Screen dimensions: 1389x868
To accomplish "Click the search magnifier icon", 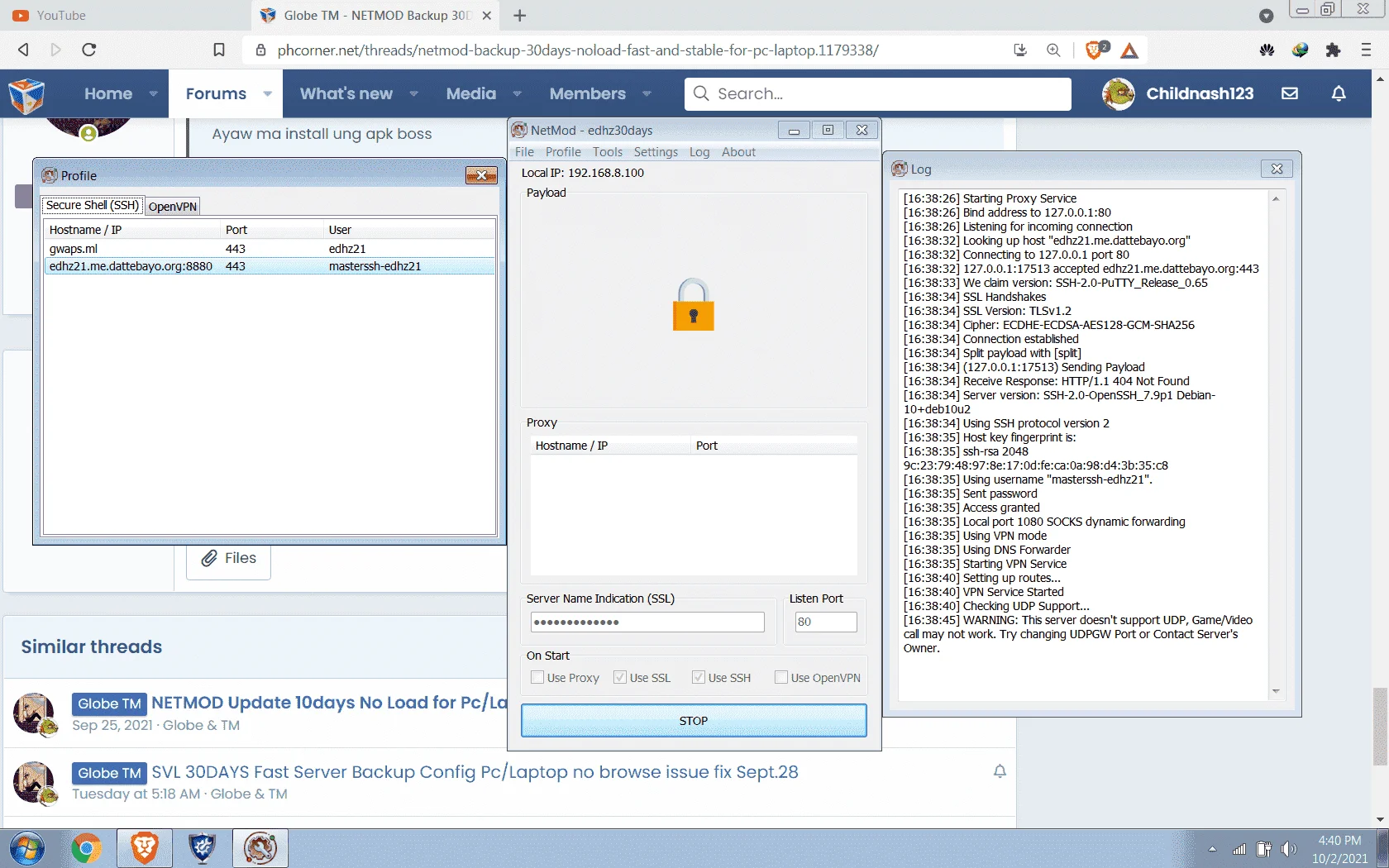I will tap(701, 93).
